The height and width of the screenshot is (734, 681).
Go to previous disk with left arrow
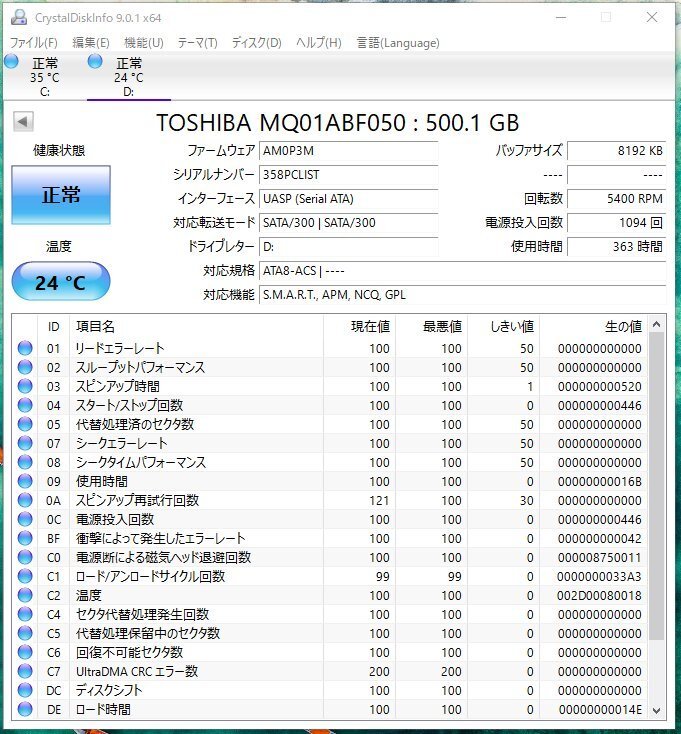(23, 122)
